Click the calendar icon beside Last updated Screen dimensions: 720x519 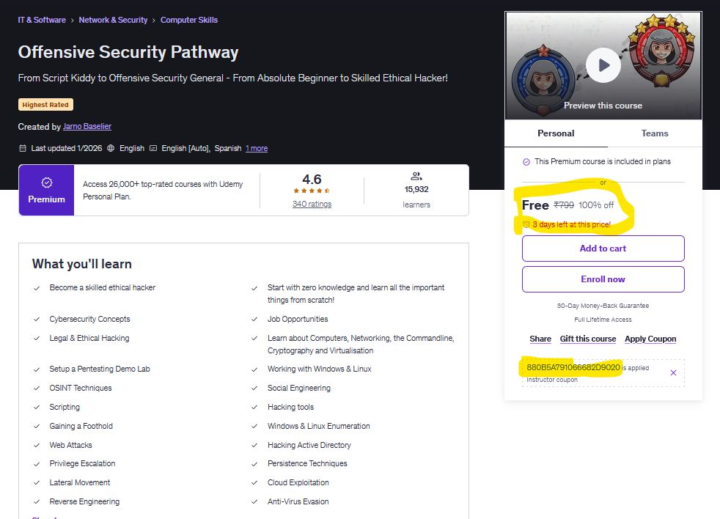[x=22, y=148]
